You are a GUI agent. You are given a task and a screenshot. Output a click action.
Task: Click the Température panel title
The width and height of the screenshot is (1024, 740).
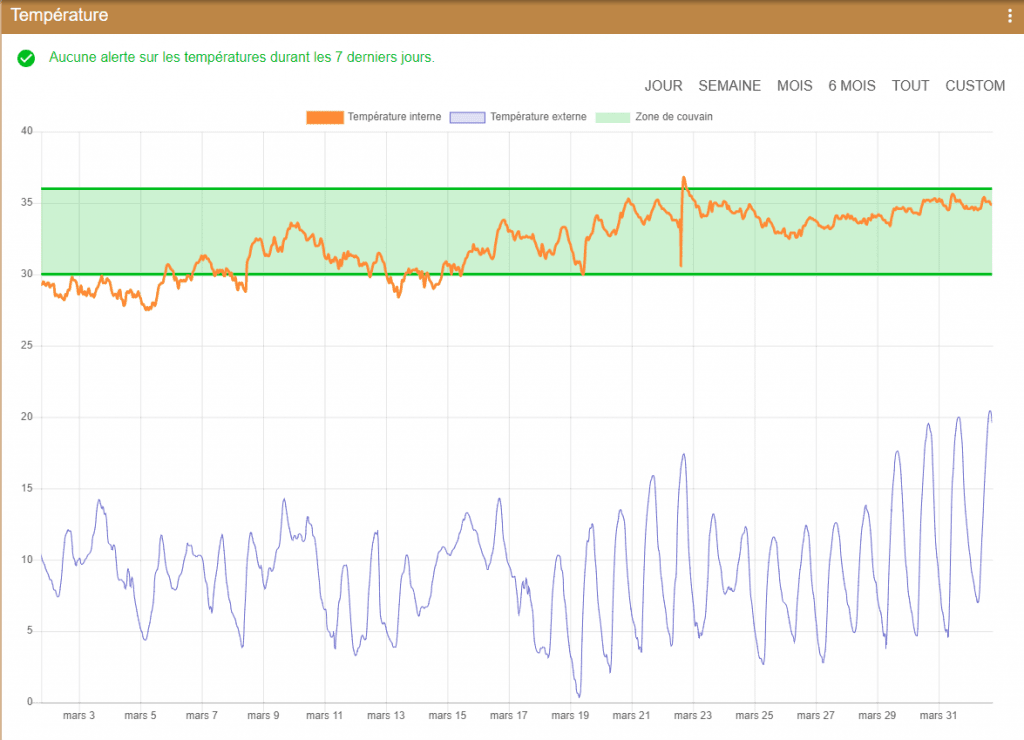click(x=59, y=15)
